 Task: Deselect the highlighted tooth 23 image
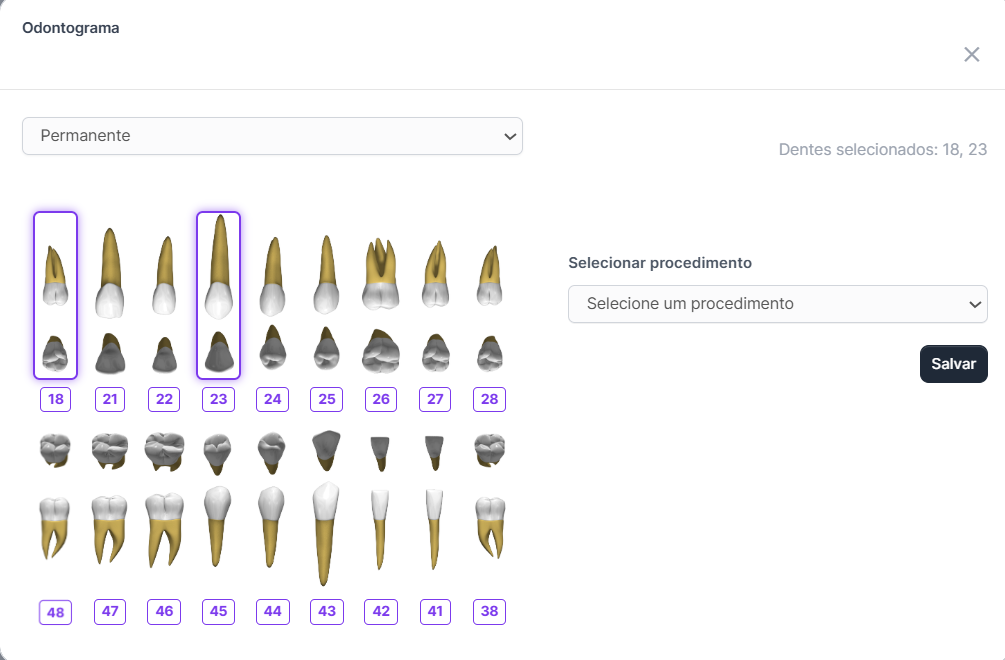218,295
